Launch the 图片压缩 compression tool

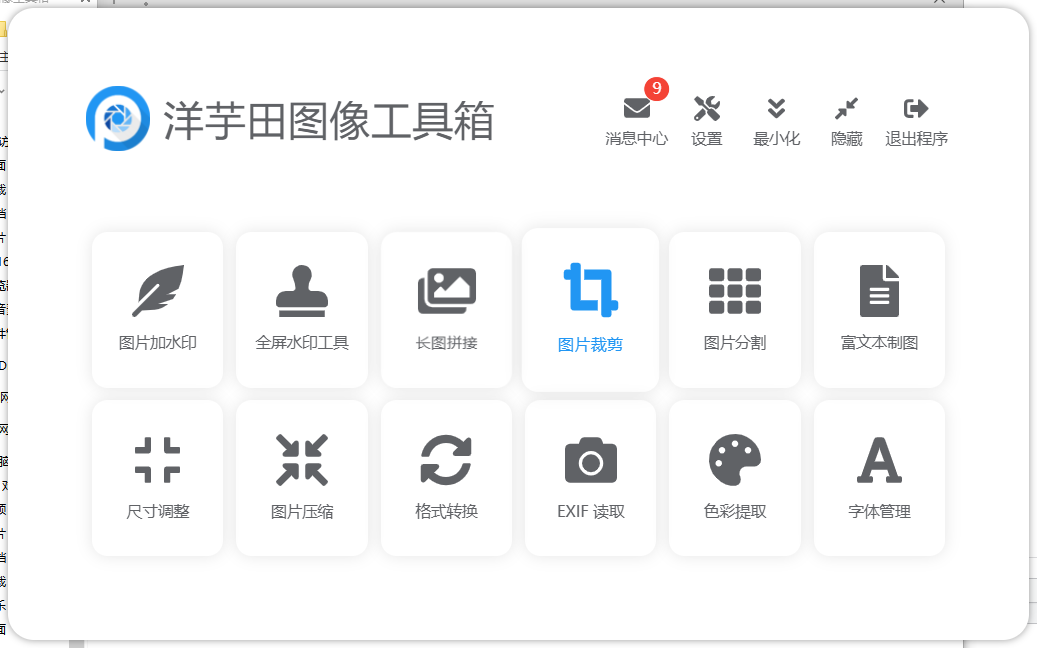click(x=302, y=477)
